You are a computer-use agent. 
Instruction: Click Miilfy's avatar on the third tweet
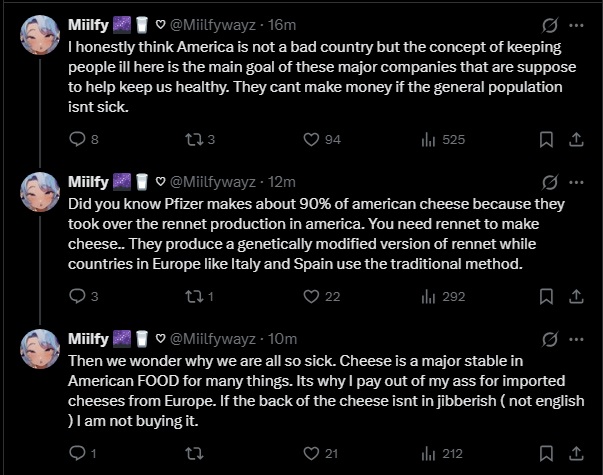(x=40, y=347)
